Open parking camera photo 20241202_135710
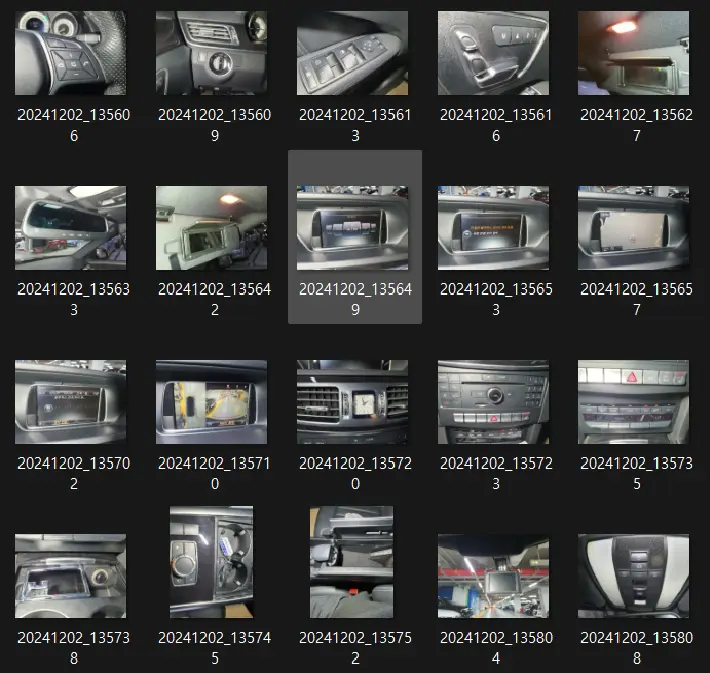 211,402
